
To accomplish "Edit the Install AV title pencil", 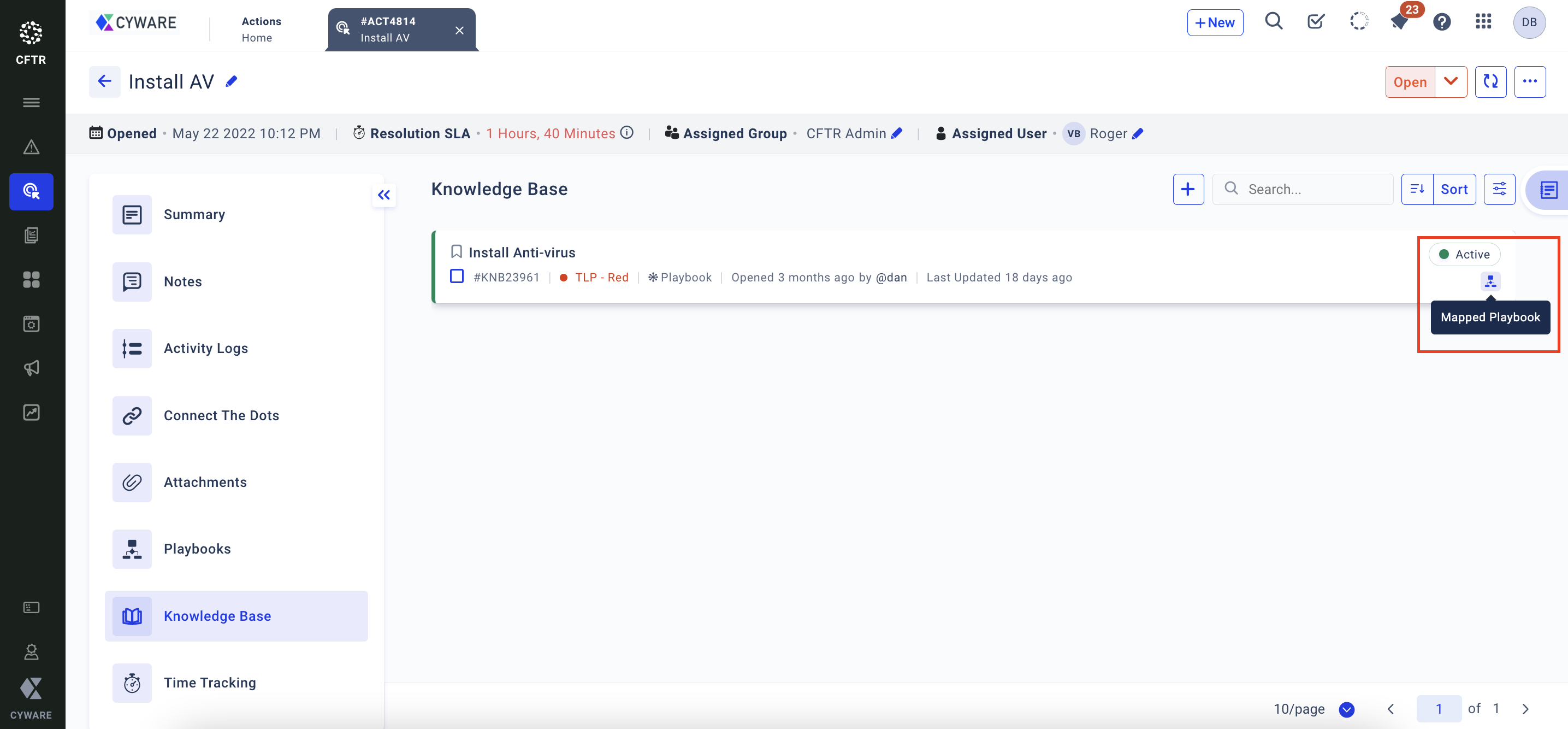I will click(232, 81).
